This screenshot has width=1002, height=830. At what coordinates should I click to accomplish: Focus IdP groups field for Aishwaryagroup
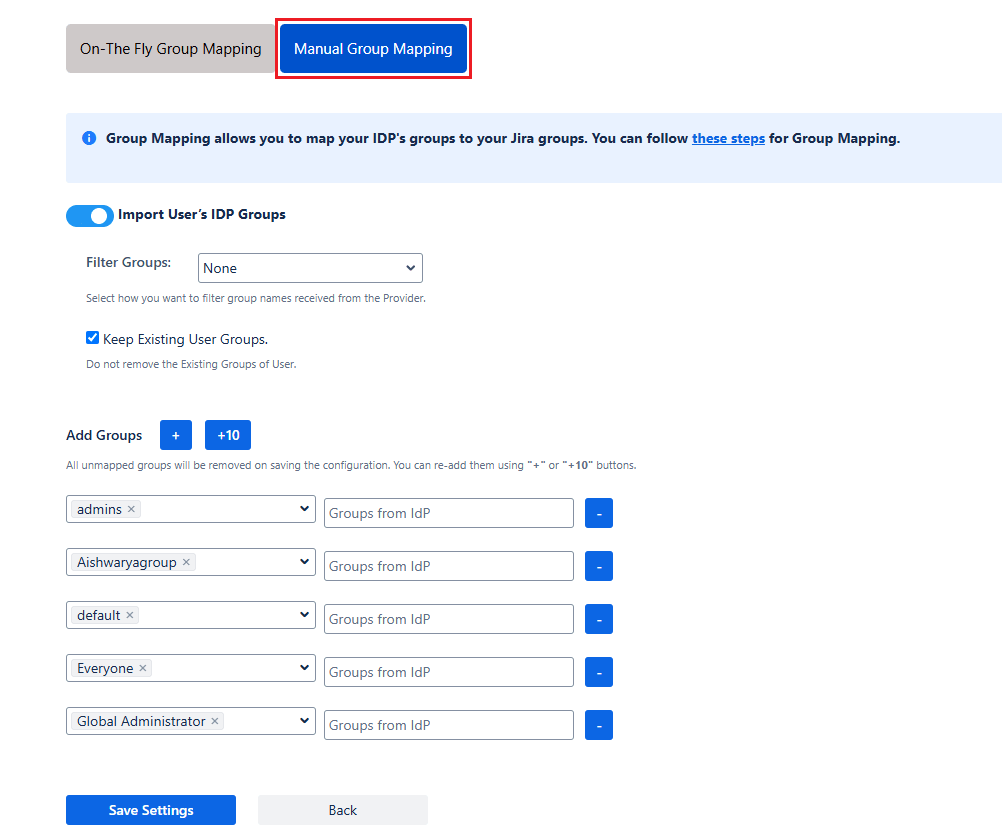[x=449, y=566]
